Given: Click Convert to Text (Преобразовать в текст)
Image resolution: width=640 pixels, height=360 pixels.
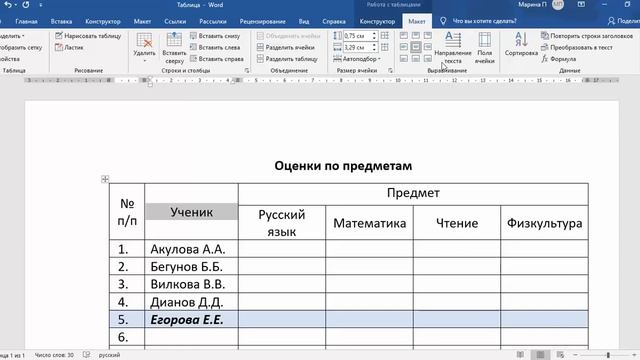Looking at the screenshot, I should click(577, 47).
